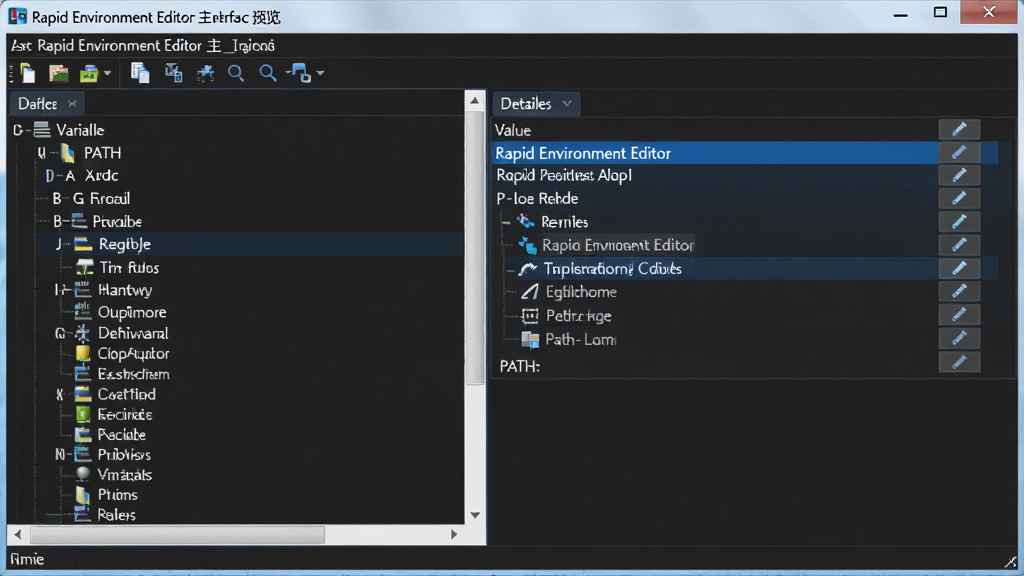Screen dimensions: 1024x576
Task: Click horizontal scrollbar right arrow
Action: tap(454, 534)
